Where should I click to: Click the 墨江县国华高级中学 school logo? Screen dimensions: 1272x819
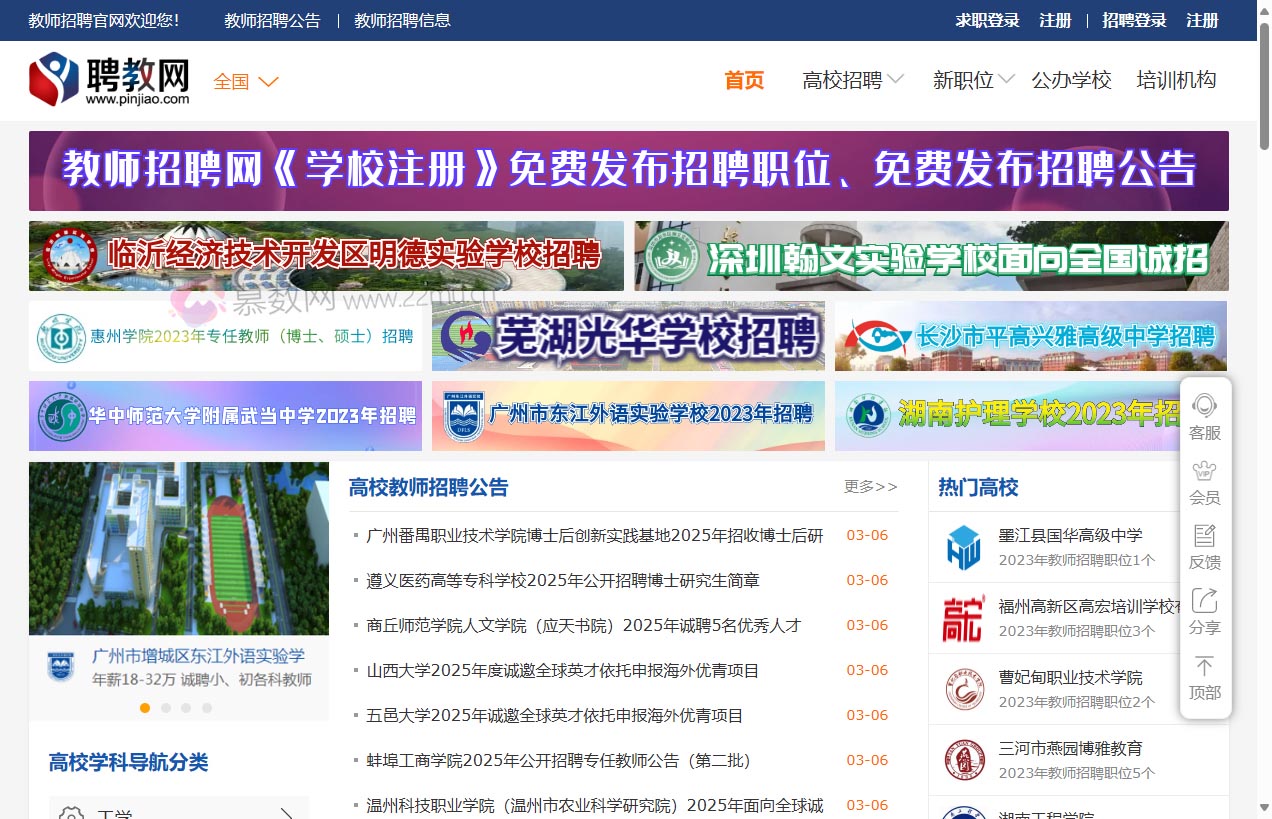(963, 547)
